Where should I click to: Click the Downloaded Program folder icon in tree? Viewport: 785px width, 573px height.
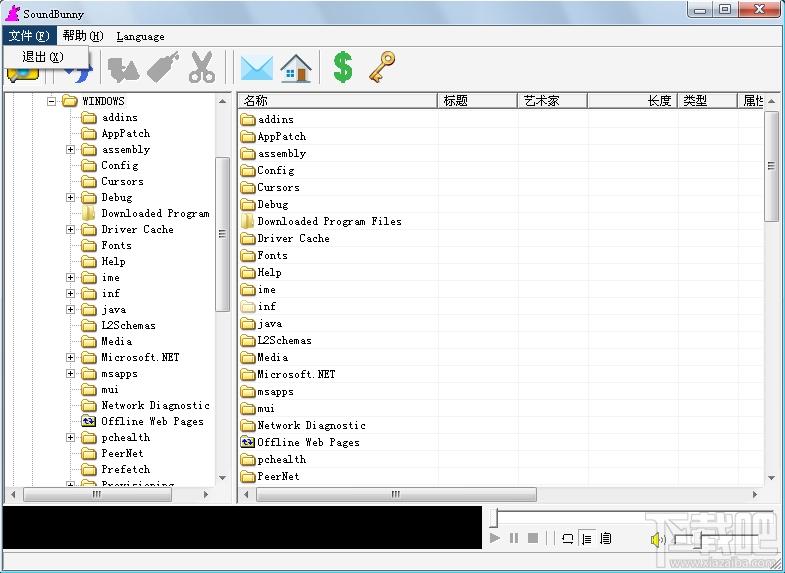click(x=89, y=213)
